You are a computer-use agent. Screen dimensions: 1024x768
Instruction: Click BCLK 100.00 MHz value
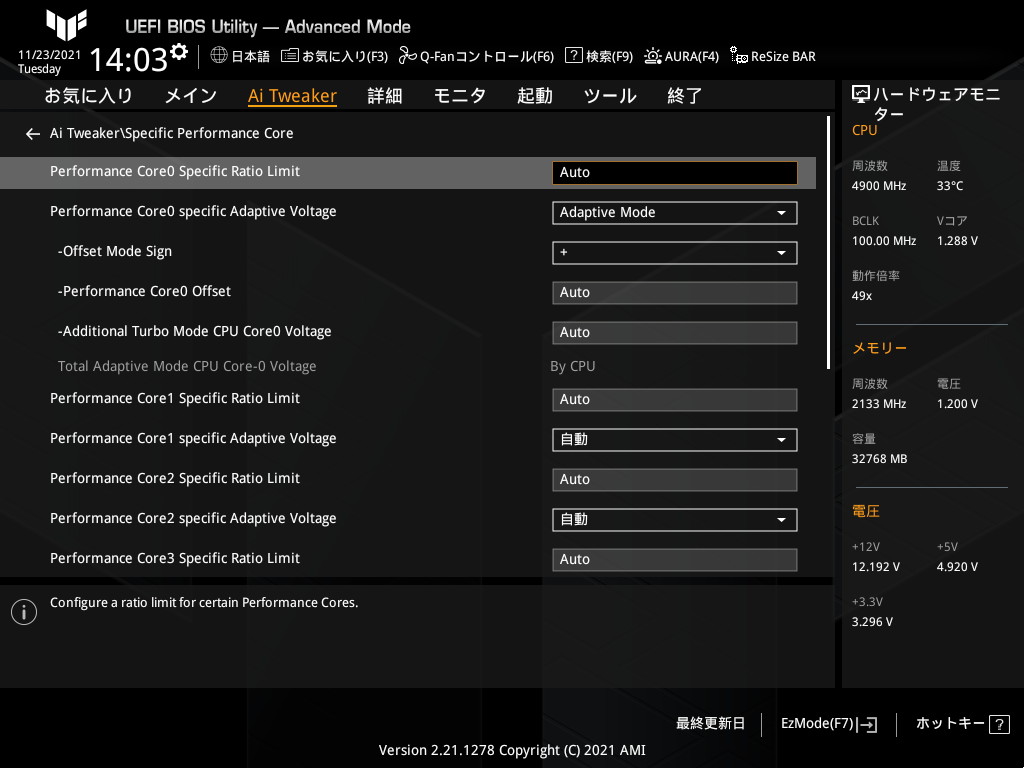[884, 241]
